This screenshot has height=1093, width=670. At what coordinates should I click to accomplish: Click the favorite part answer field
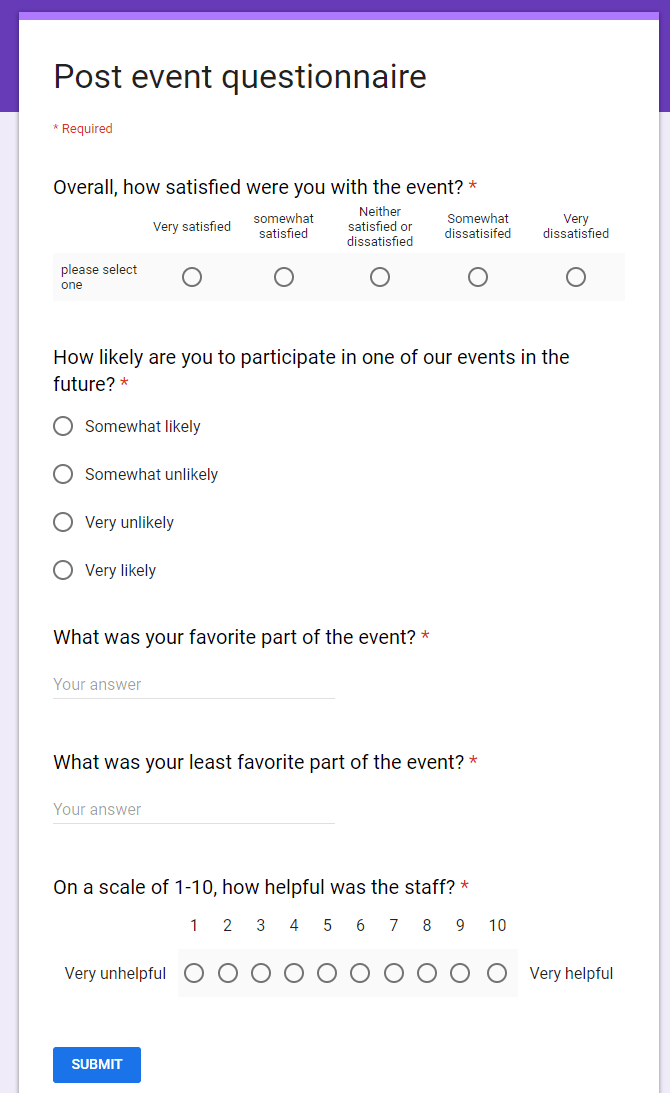[193, 685]
